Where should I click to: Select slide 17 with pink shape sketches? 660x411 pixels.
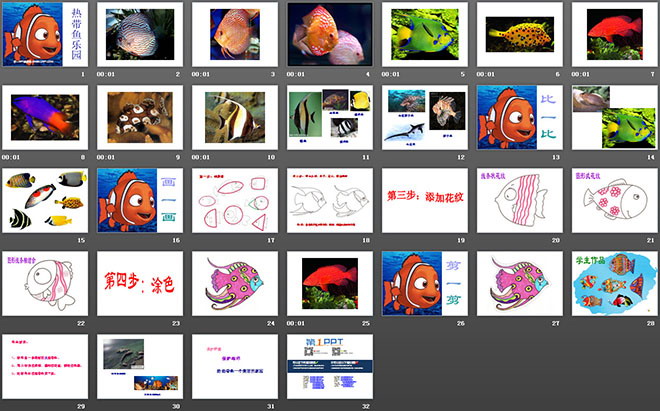point(235,200)
